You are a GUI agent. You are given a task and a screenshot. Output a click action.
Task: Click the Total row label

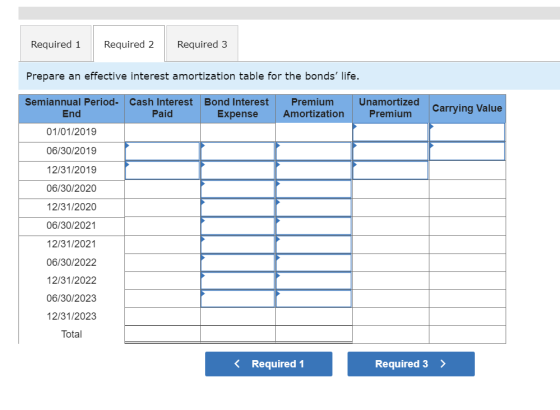coord(71,334)
